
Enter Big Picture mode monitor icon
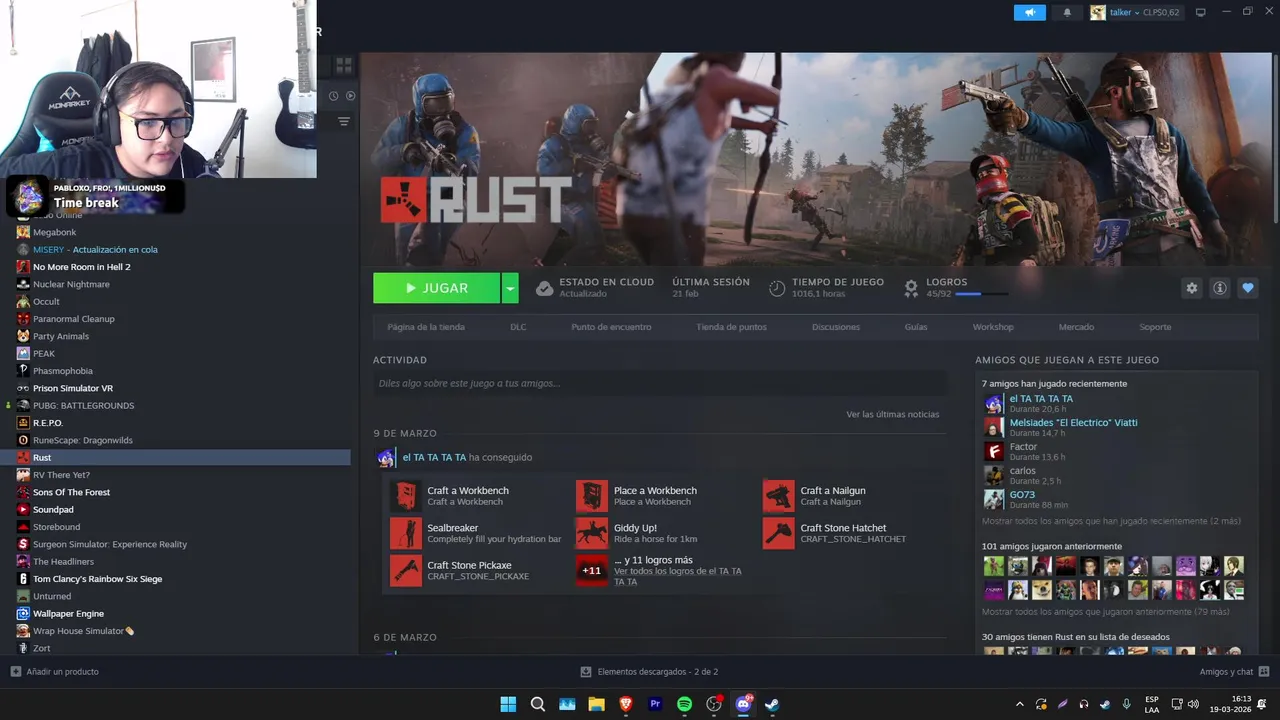click(x=1201, y=12)
